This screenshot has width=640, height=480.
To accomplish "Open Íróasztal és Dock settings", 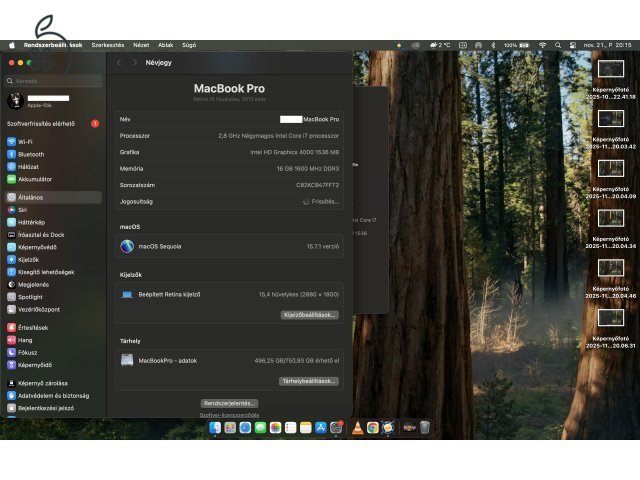I will click(x=36, y=235).
